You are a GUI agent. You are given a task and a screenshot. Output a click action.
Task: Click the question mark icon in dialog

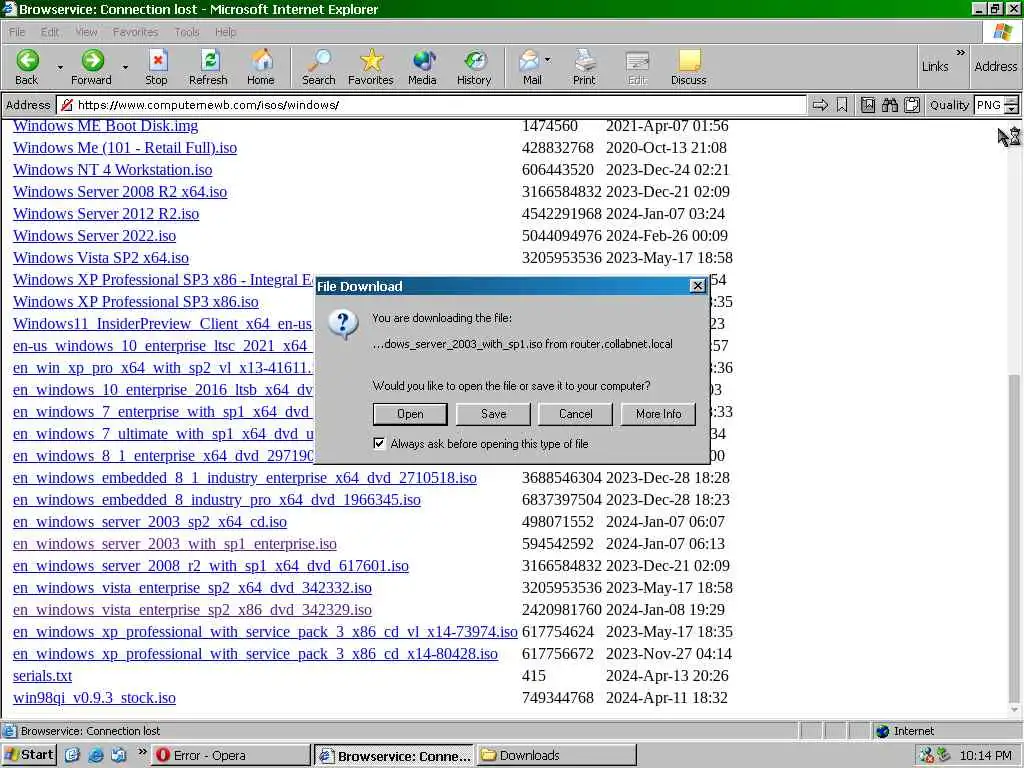(x=344, y=324)
